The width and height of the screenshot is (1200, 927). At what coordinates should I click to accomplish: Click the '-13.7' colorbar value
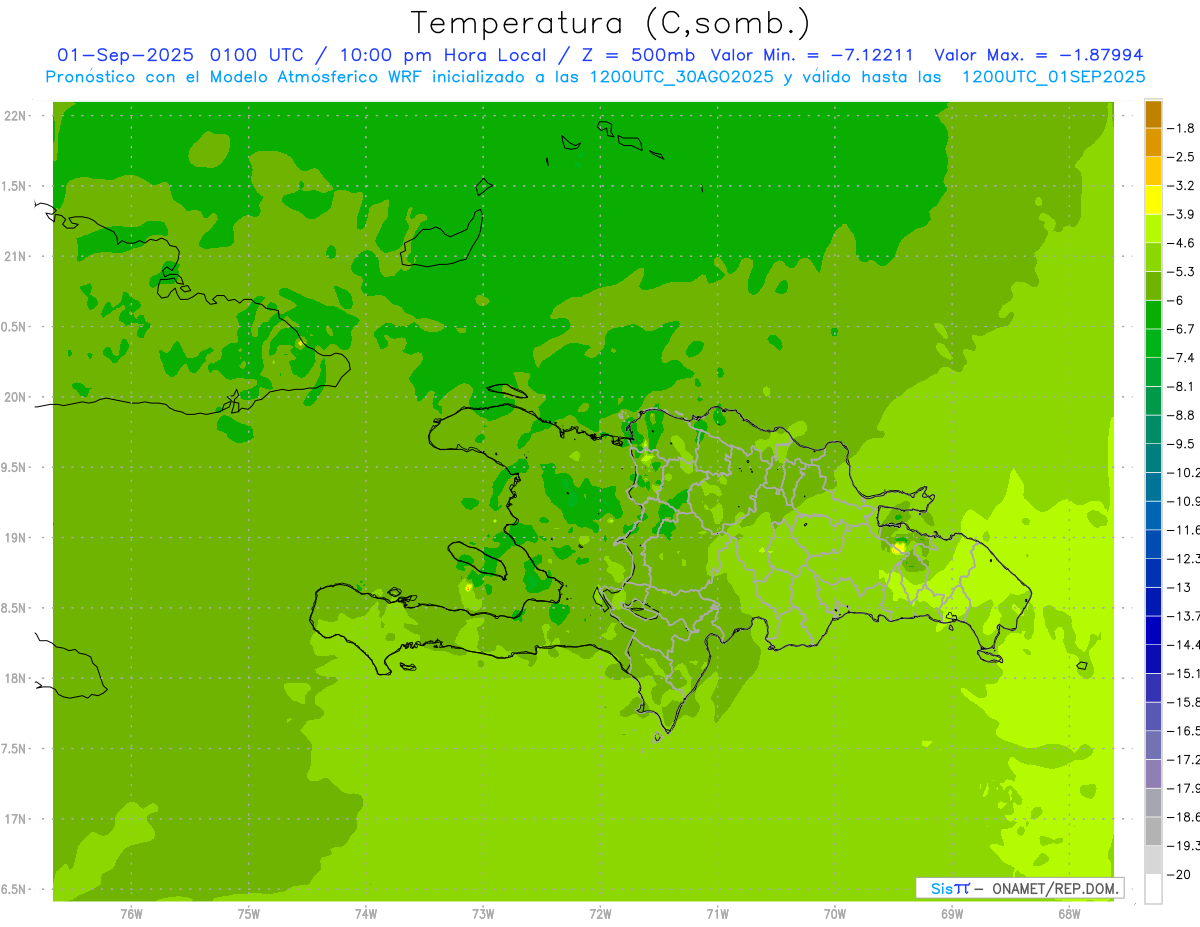coord(1184,615)
